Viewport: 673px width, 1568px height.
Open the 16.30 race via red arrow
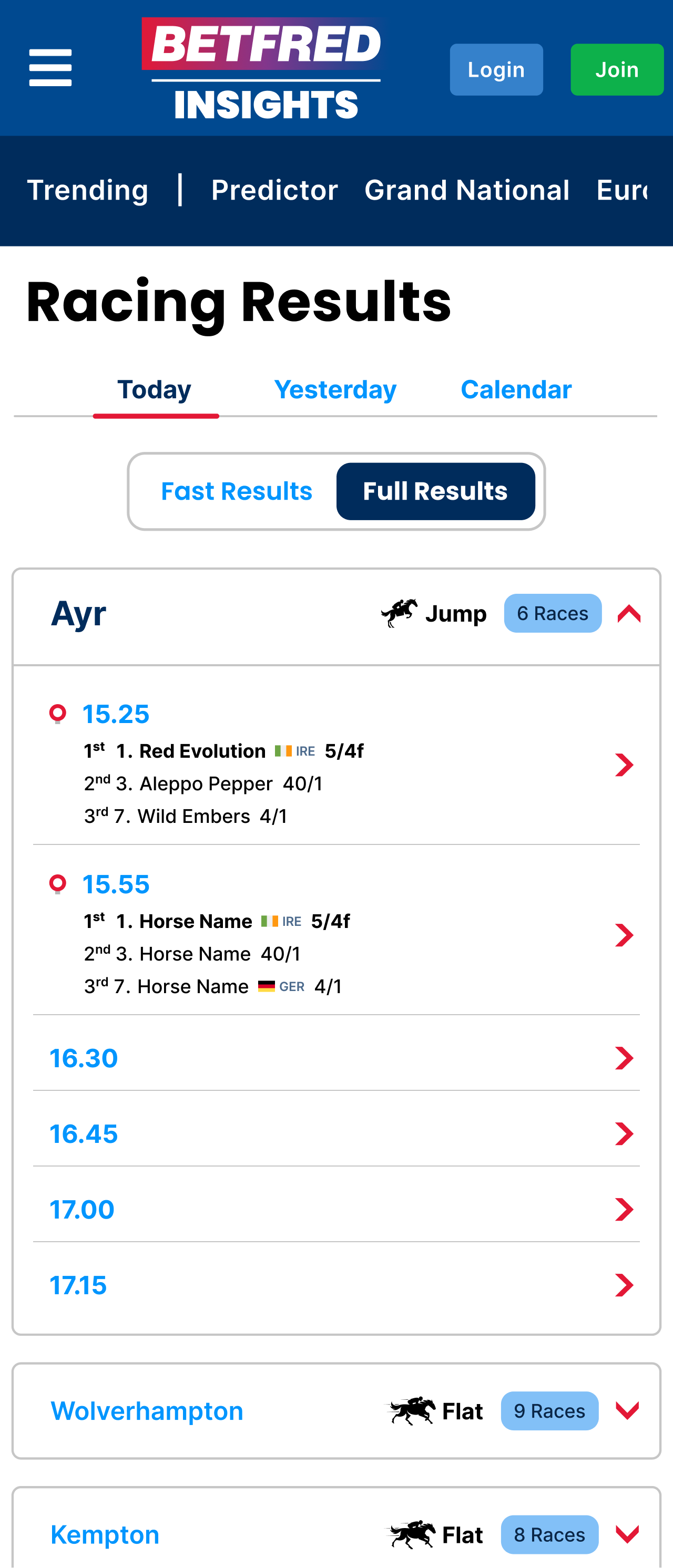coord(624,1058)
